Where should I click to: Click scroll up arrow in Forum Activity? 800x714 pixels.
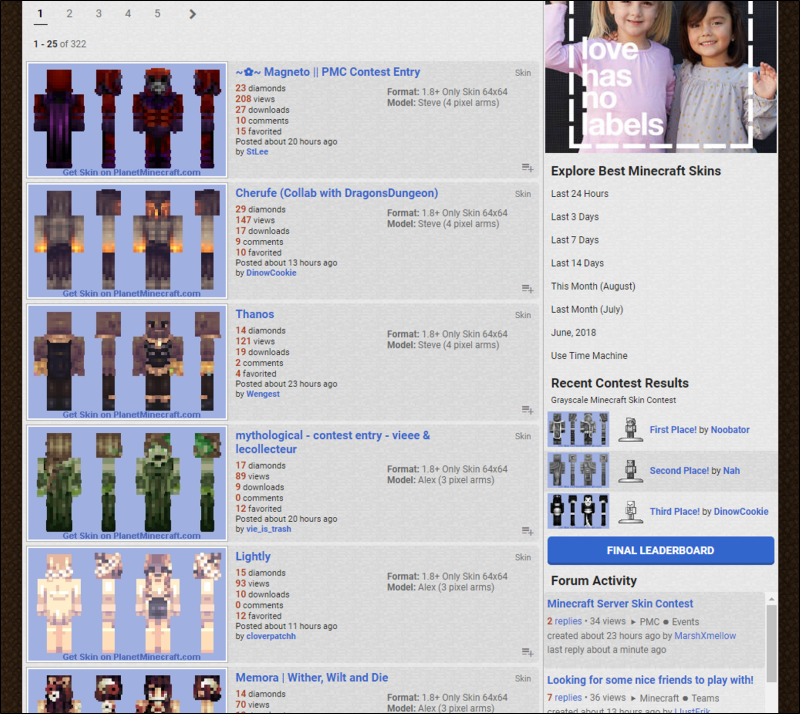(x=771, y=599)
